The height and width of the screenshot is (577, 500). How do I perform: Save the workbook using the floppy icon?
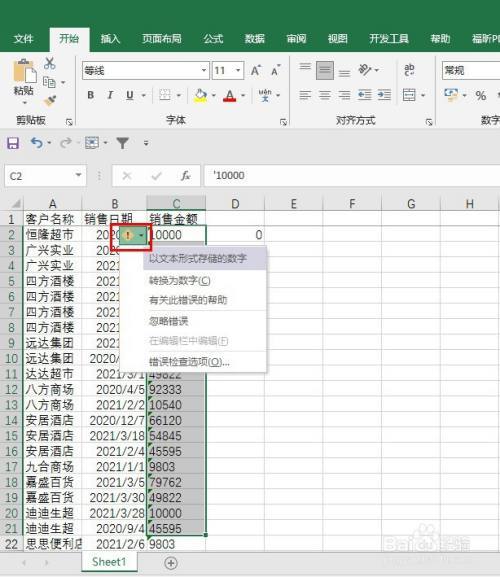pos(13,143)
